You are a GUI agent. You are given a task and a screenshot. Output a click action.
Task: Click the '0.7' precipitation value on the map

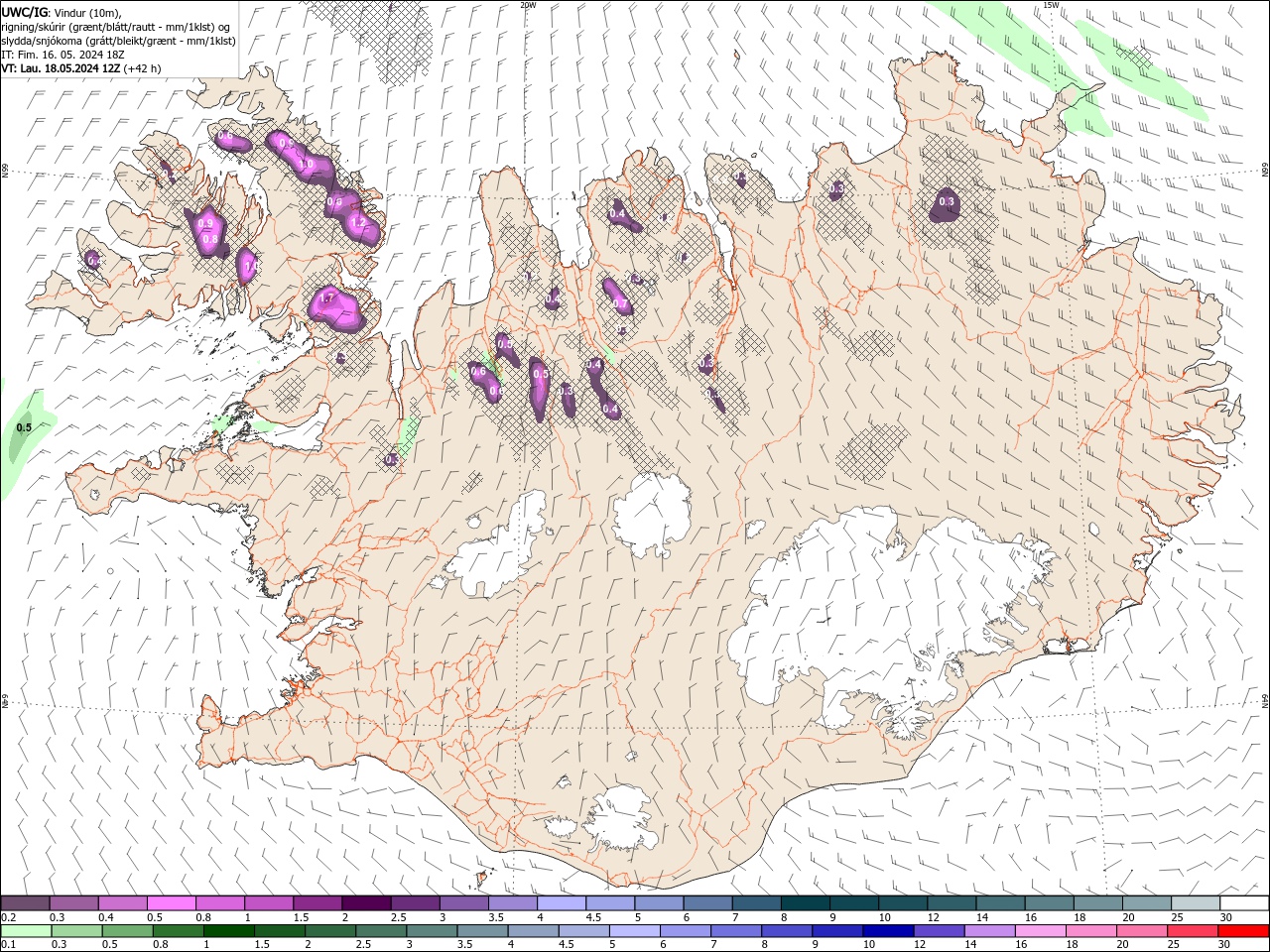pyautogui.click(x=620, y=303)
